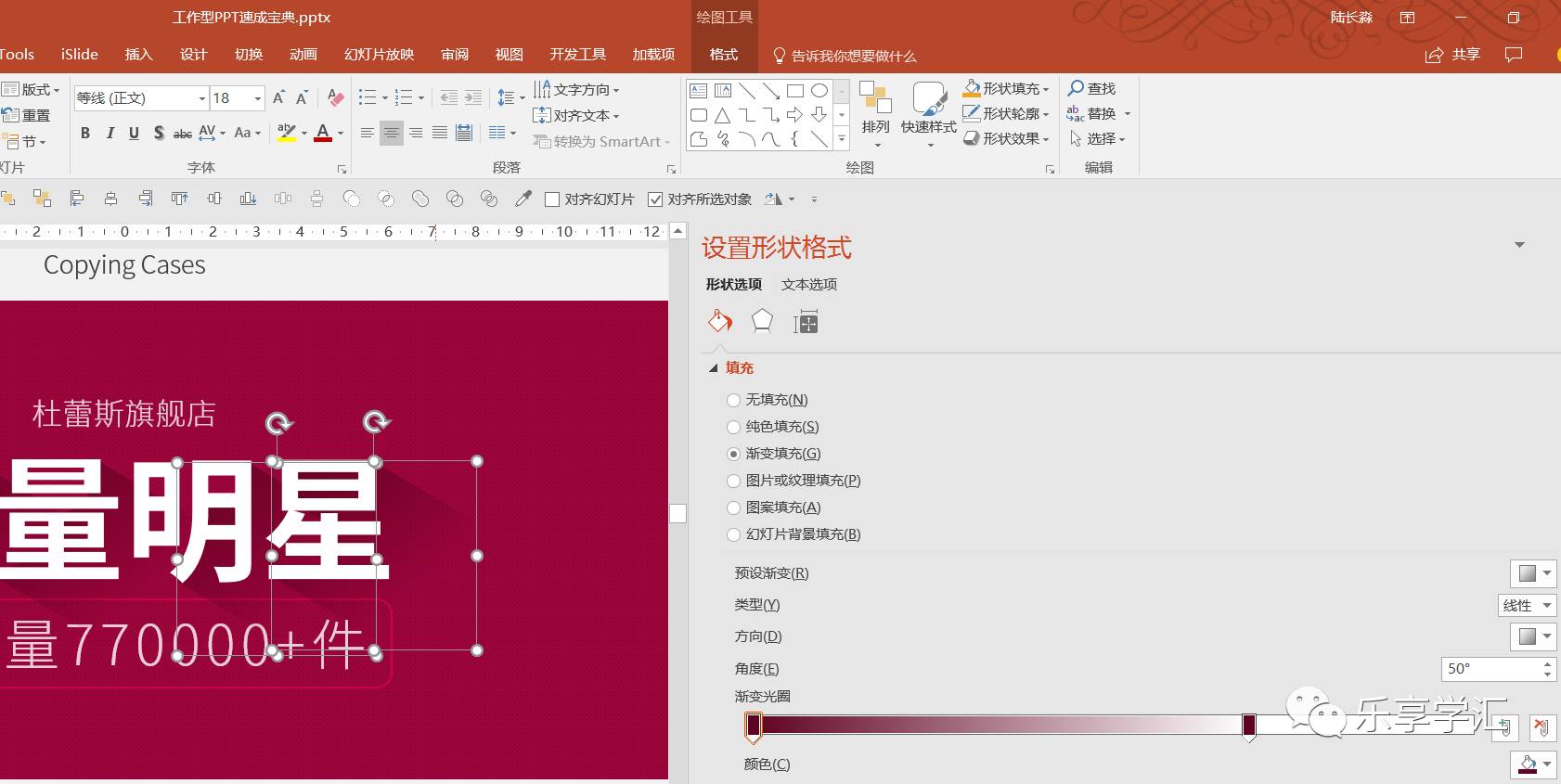The height and width of the screenshot is (784, 1561).
Task: Decrease font size icon
Action: click(x=302, y=97)
